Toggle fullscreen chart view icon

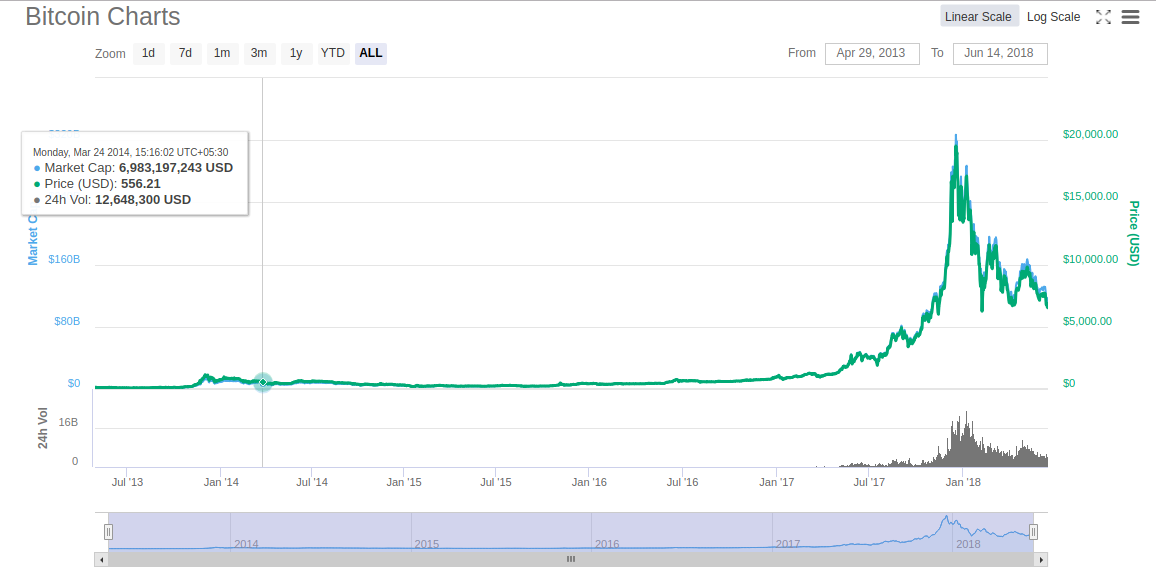(1103, 17)
